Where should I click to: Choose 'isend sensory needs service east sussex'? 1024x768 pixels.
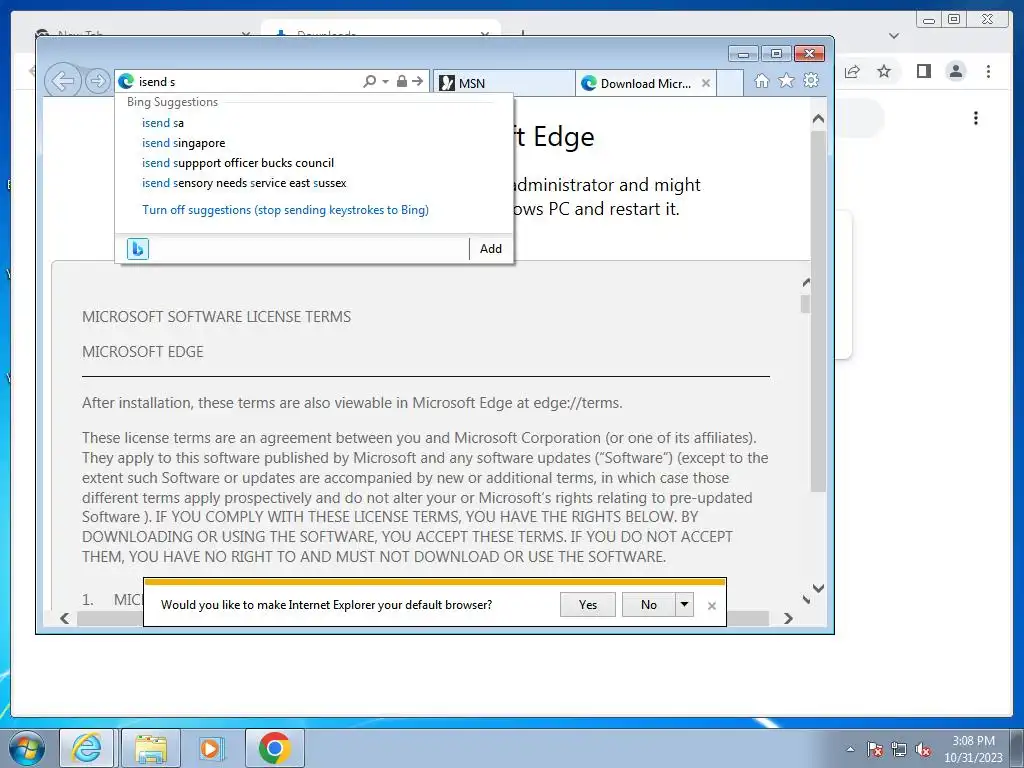[x=313, y=184]
